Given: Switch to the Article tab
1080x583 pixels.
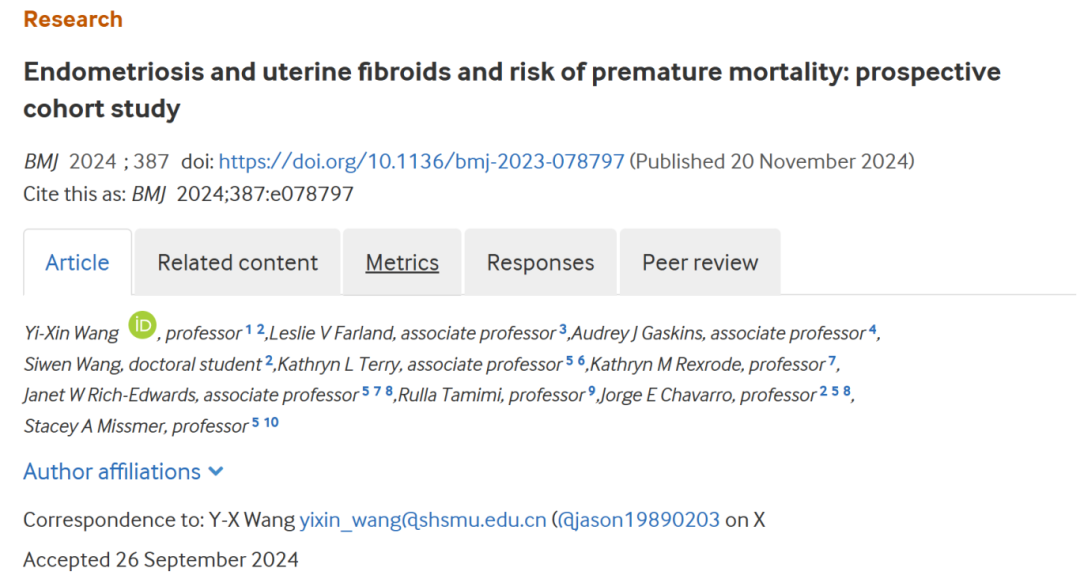Looking at the screenshot, I should pos(77,263).
